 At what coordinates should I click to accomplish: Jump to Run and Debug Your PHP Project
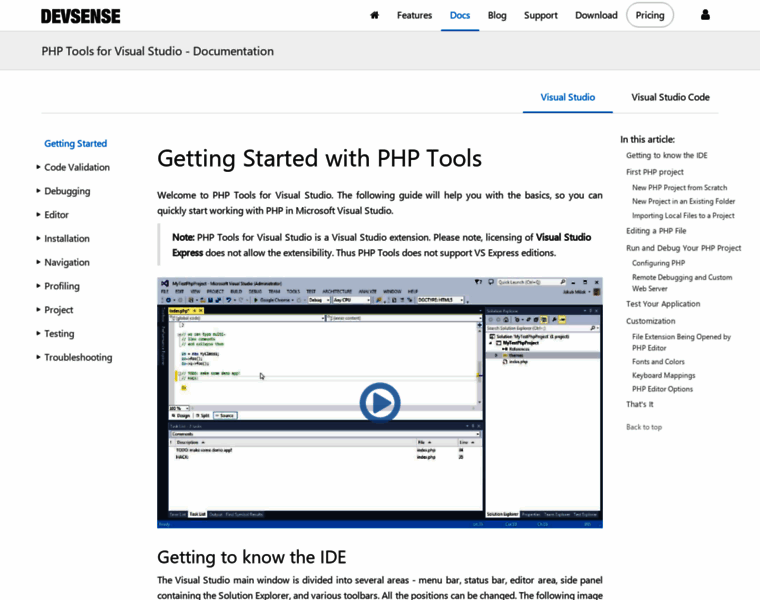coord(683,248)
